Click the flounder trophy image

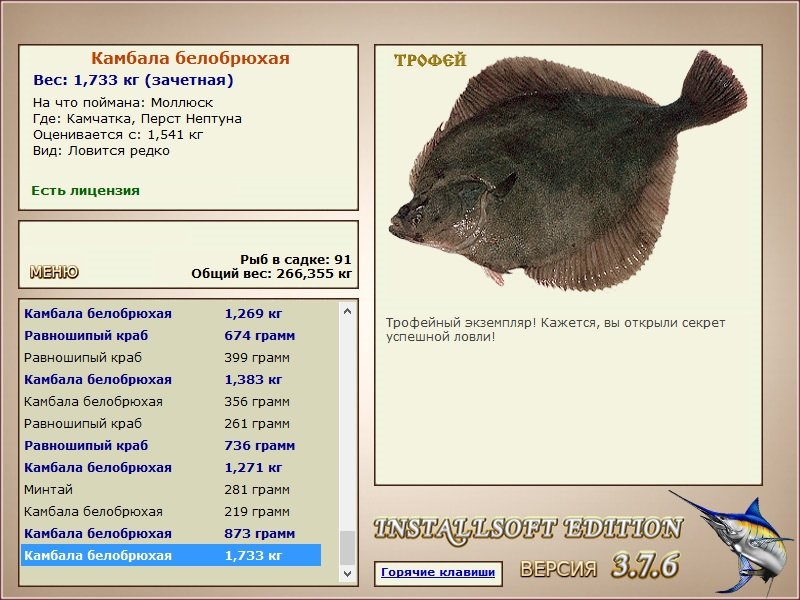click(567, 172)
